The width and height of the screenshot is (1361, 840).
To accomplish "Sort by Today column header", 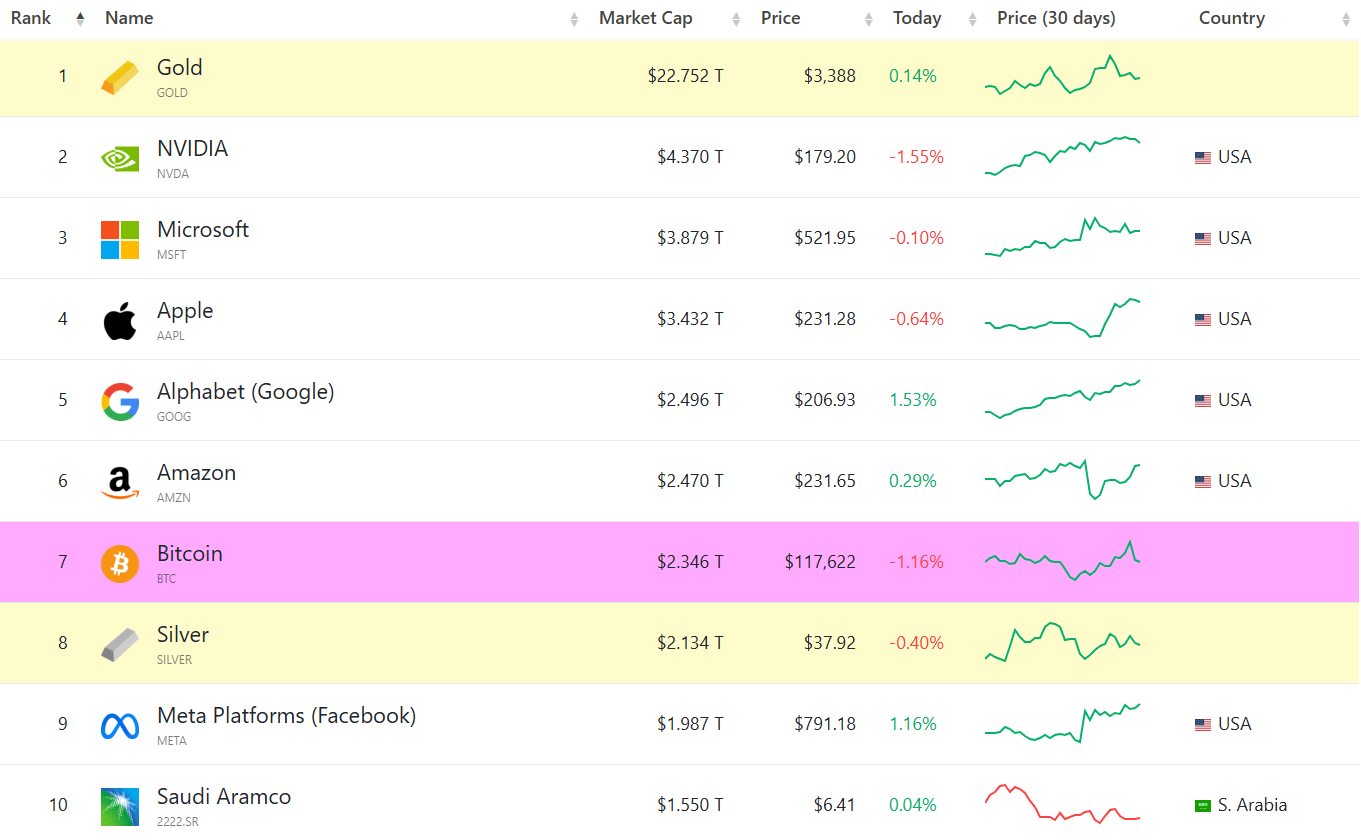I will [917, 19].
